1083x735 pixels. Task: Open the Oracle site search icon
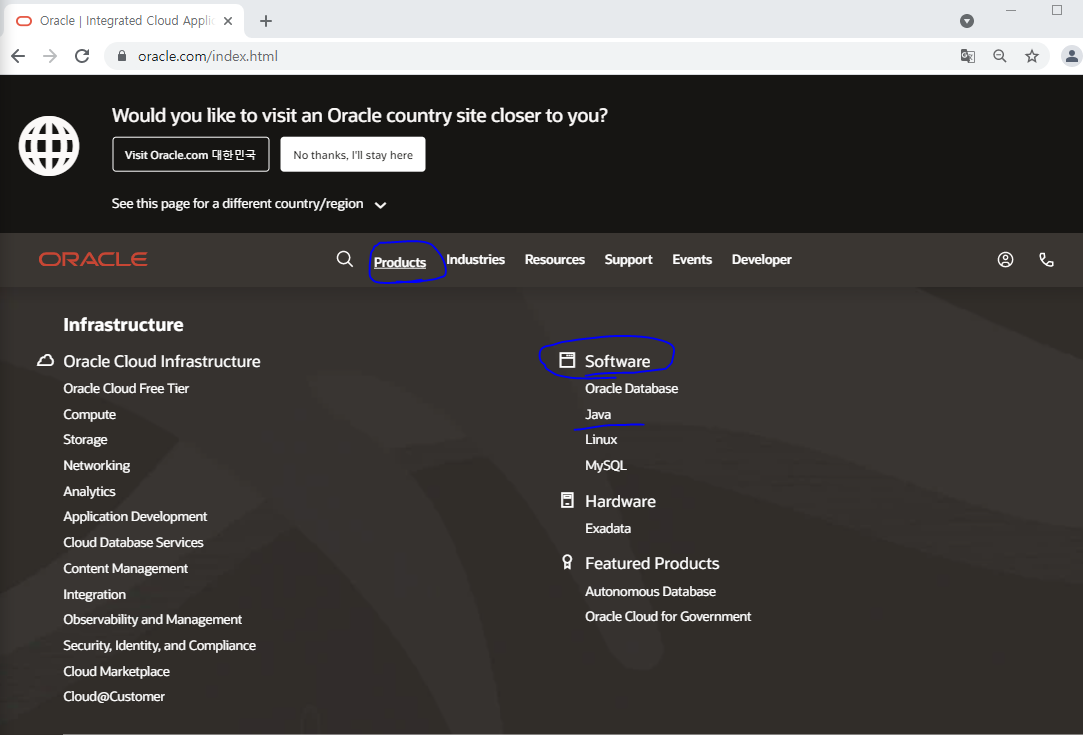(345, 259)
